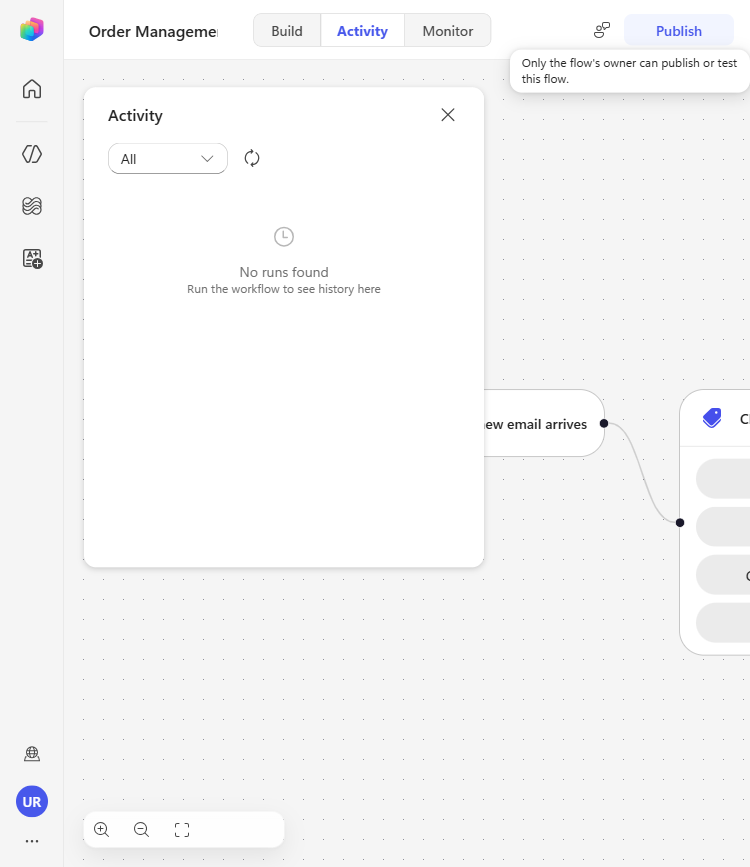Open the Home page from sidebar
Screen dimensions: 750x867
(32, 89)
